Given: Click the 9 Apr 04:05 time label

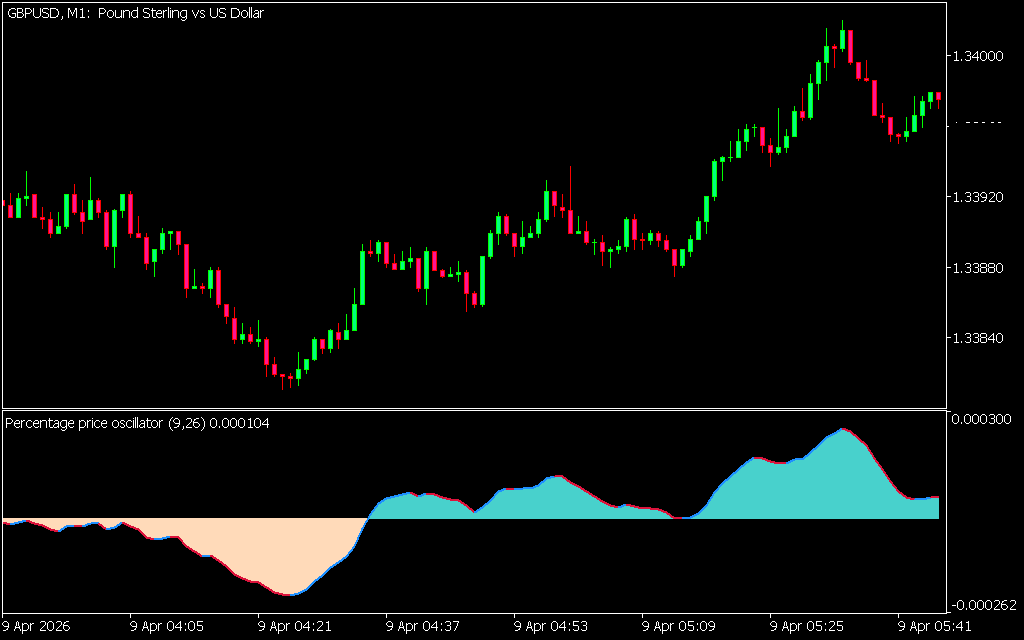Looking at the screenshot, I should (x=168, y=627).
